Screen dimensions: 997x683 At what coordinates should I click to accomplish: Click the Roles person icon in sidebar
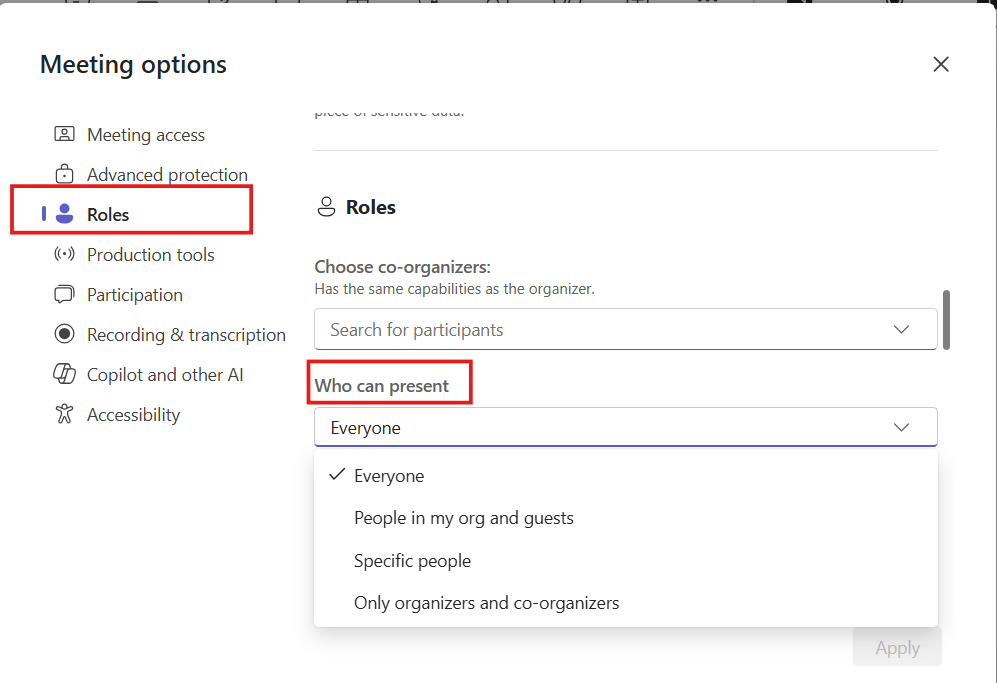point(65,214)
